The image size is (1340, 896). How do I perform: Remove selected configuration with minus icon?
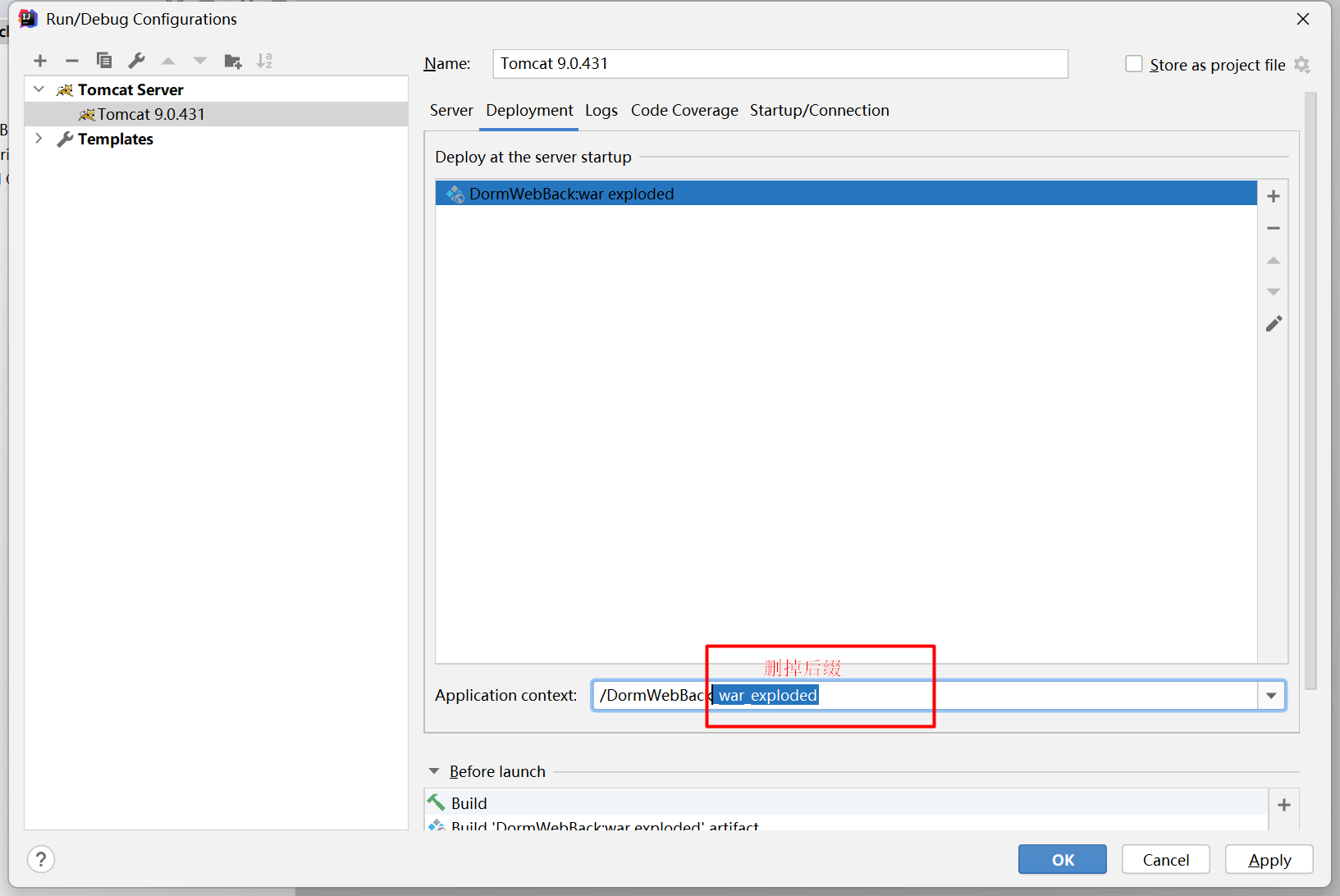click(x=72, y=61)
